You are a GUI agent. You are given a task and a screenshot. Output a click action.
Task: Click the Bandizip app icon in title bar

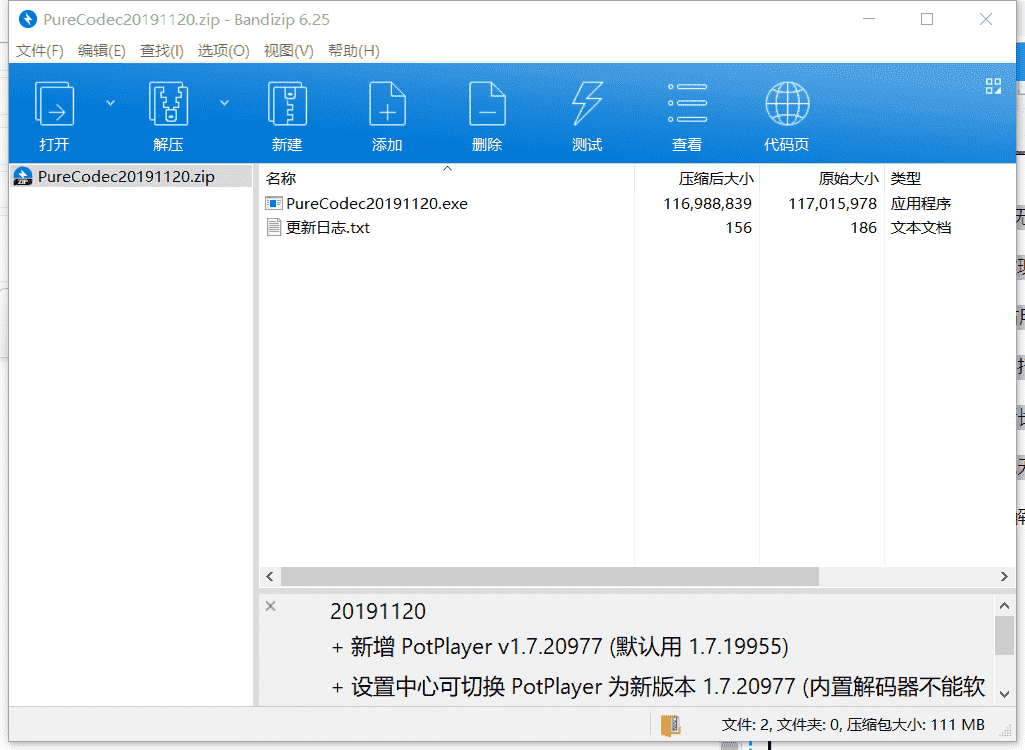[x=27, y=20]
